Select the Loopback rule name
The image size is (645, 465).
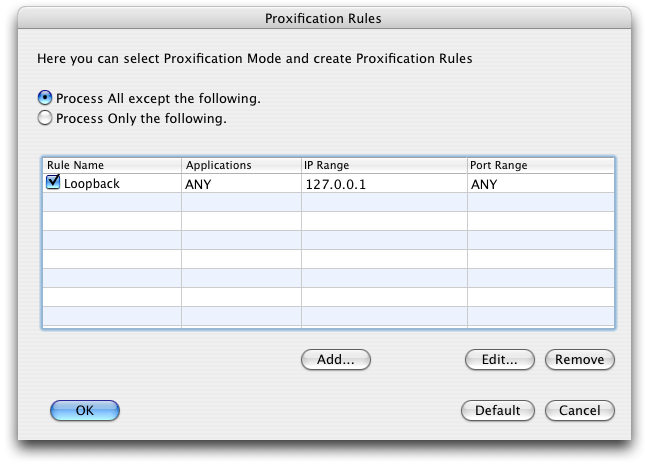click(x=92, y=184)
